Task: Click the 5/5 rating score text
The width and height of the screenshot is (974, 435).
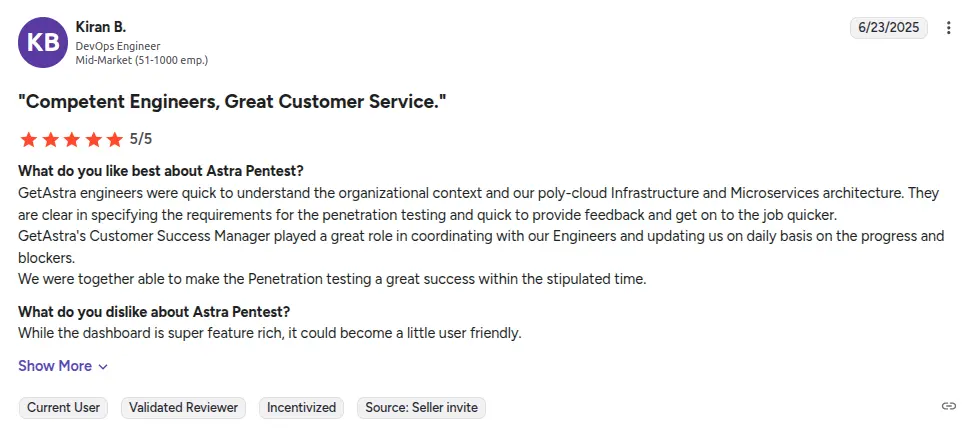Action: (141, 139)
